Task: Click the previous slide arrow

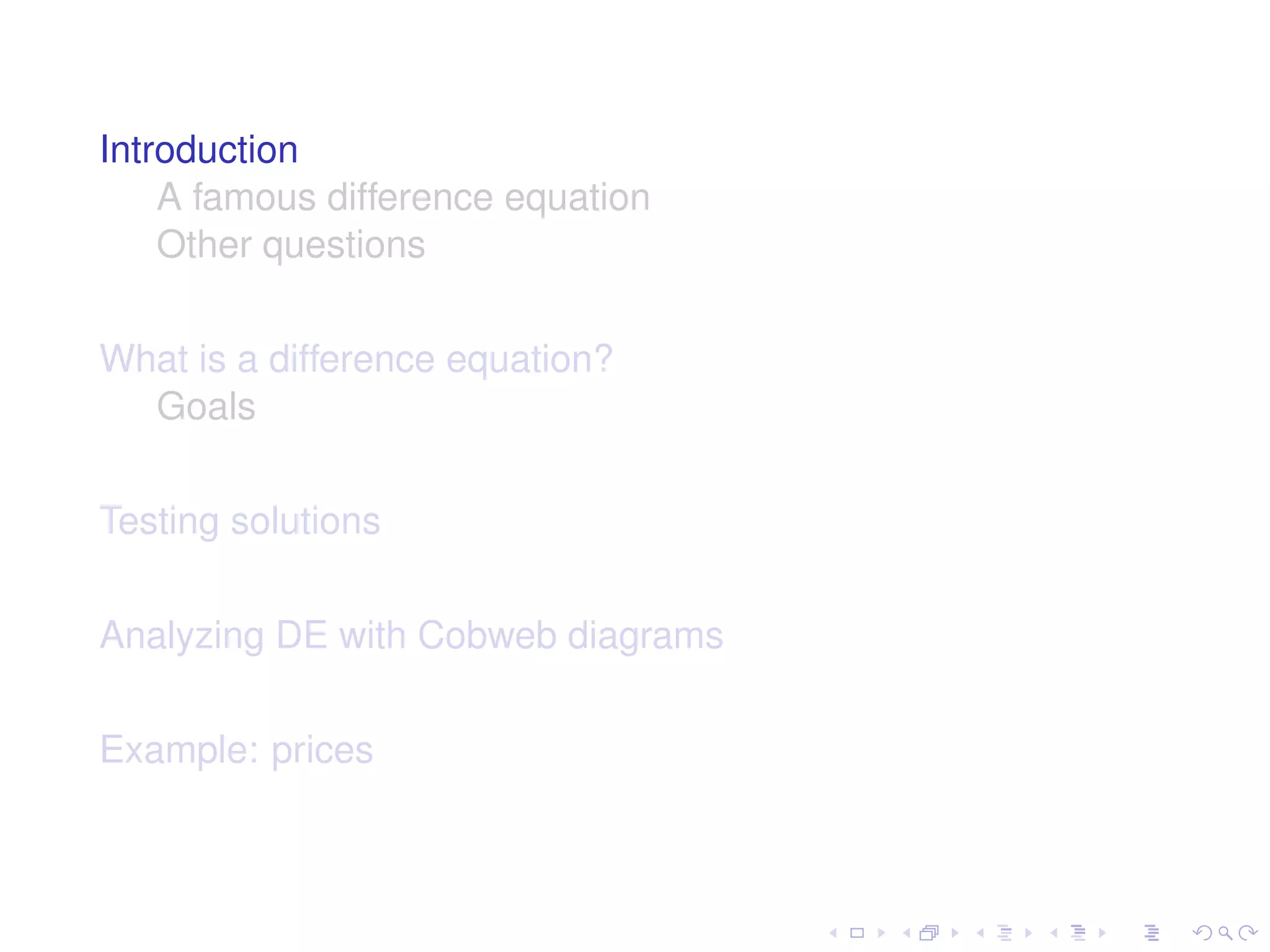Action: click(833, 932)
